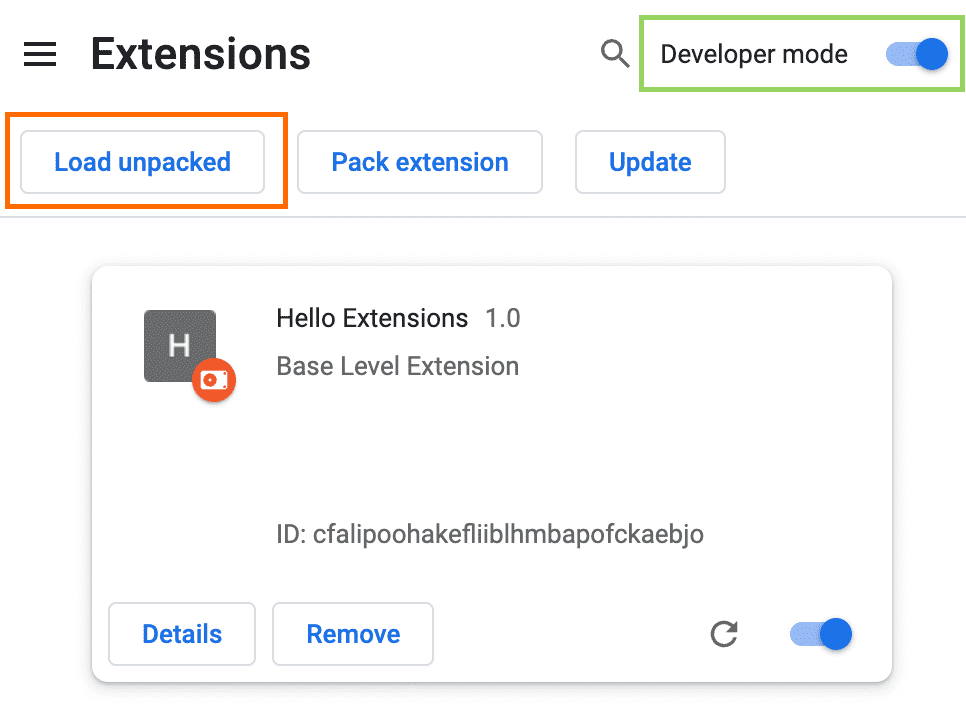Open Details for Hello Extensions
The height and width of the screenshot is (704, 966).
click(x=181, y=634)
